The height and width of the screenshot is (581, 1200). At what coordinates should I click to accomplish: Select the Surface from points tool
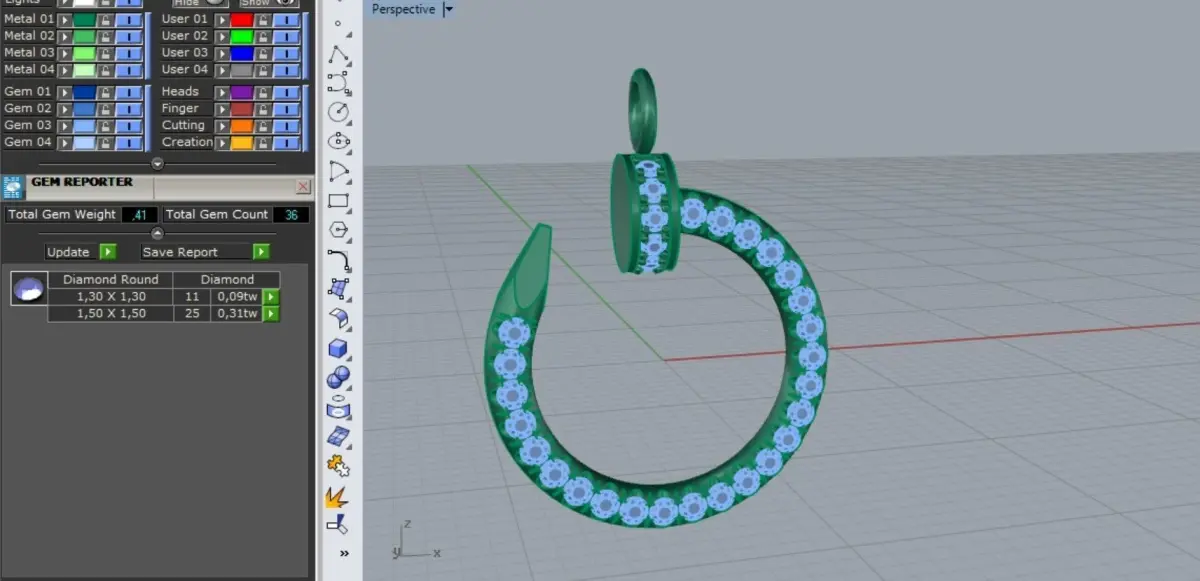[x=338, y=289]
